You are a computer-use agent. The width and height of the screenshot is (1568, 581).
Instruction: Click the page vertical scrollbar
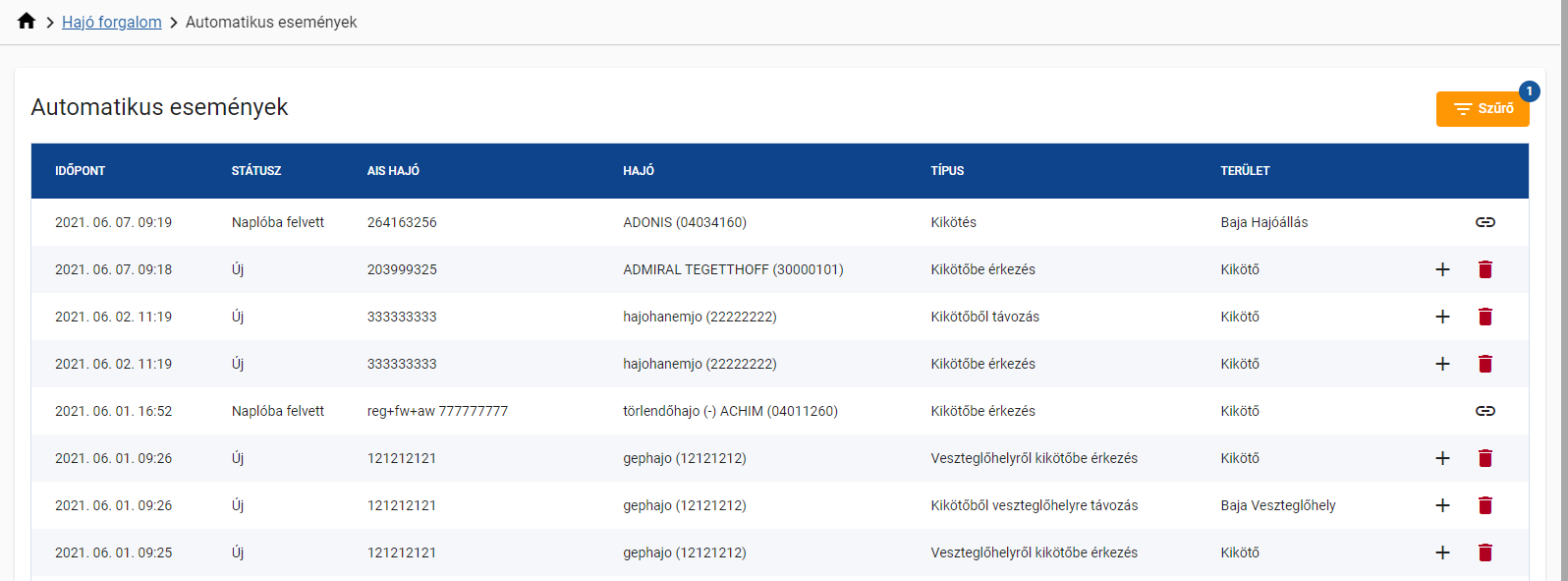(x=1563, y=295)
